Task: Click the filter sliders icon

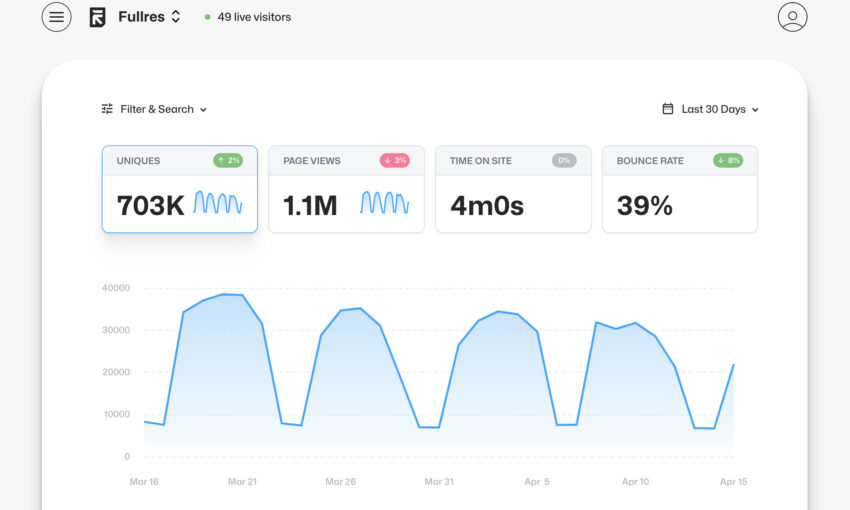Action: point(107,109)
